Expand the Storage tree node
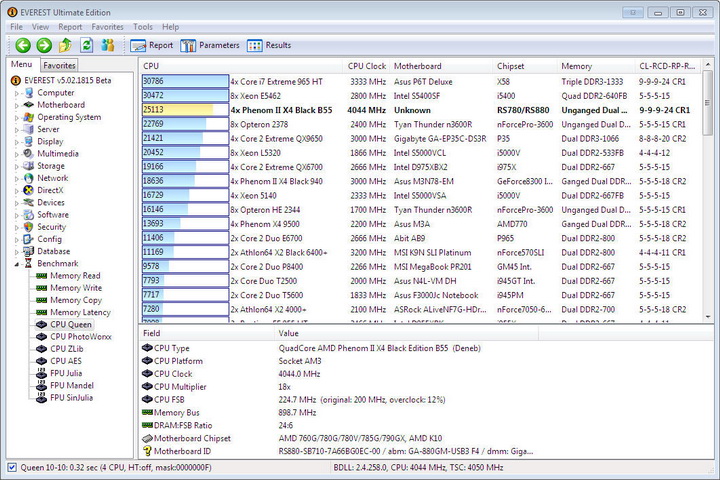This screenshot has width=720, height=480. [x=17, y=166]
